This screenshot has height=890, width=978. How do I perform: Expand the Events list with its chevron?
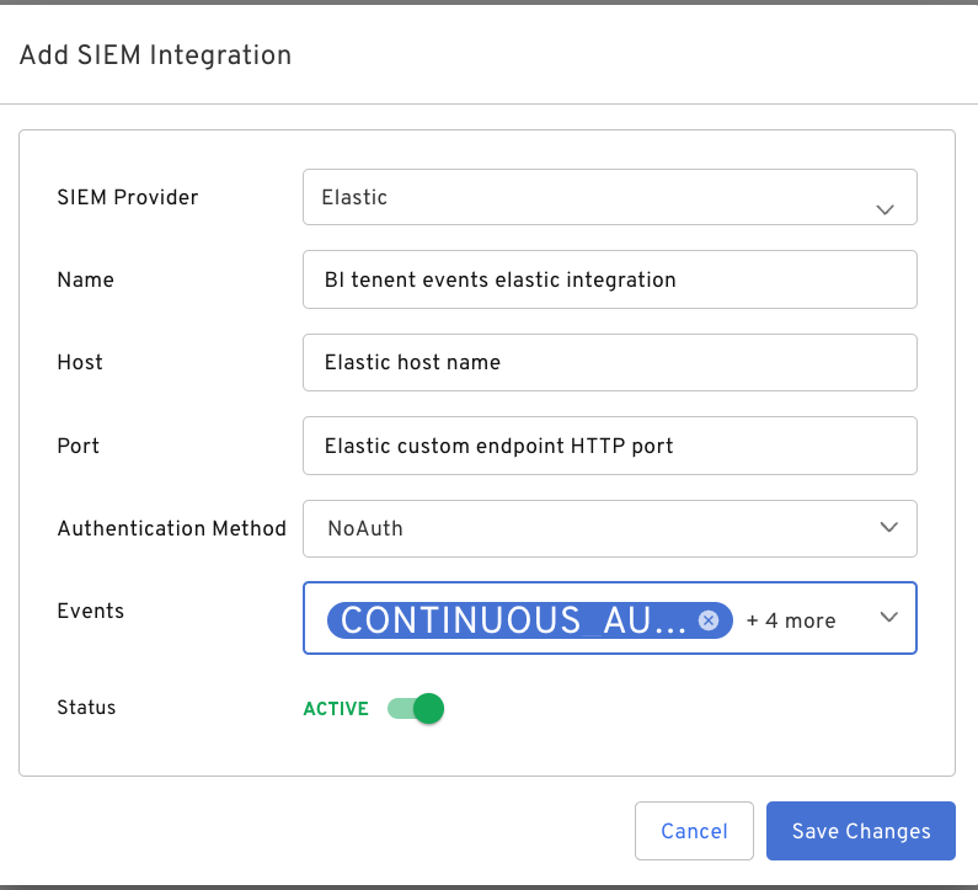(888, 617)
